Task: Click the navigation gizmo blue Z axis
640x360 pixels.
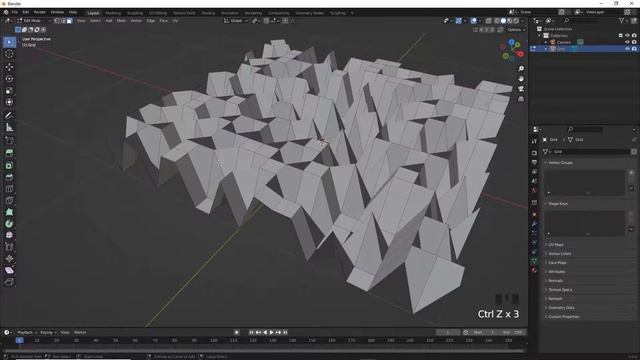Action: point(512,42)
